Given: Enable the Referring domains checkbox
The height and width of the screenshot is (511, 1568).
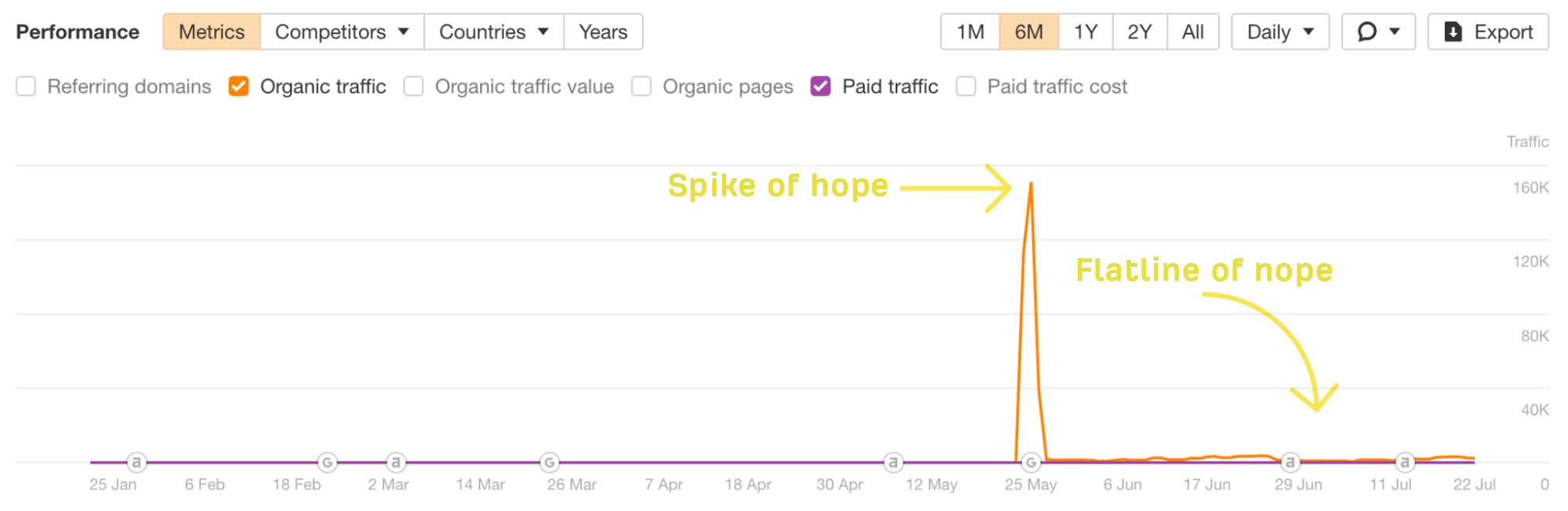Looking at the screenshot, I should pyautogui.click(x=26, y=86).
